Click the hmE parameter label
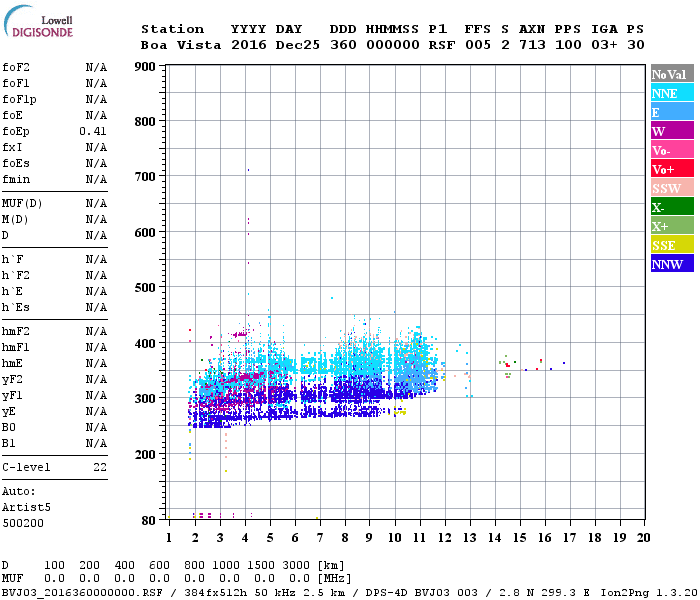The height and width of the screenshot is (600, 700). pyautogui.click(x=12, y=363)
